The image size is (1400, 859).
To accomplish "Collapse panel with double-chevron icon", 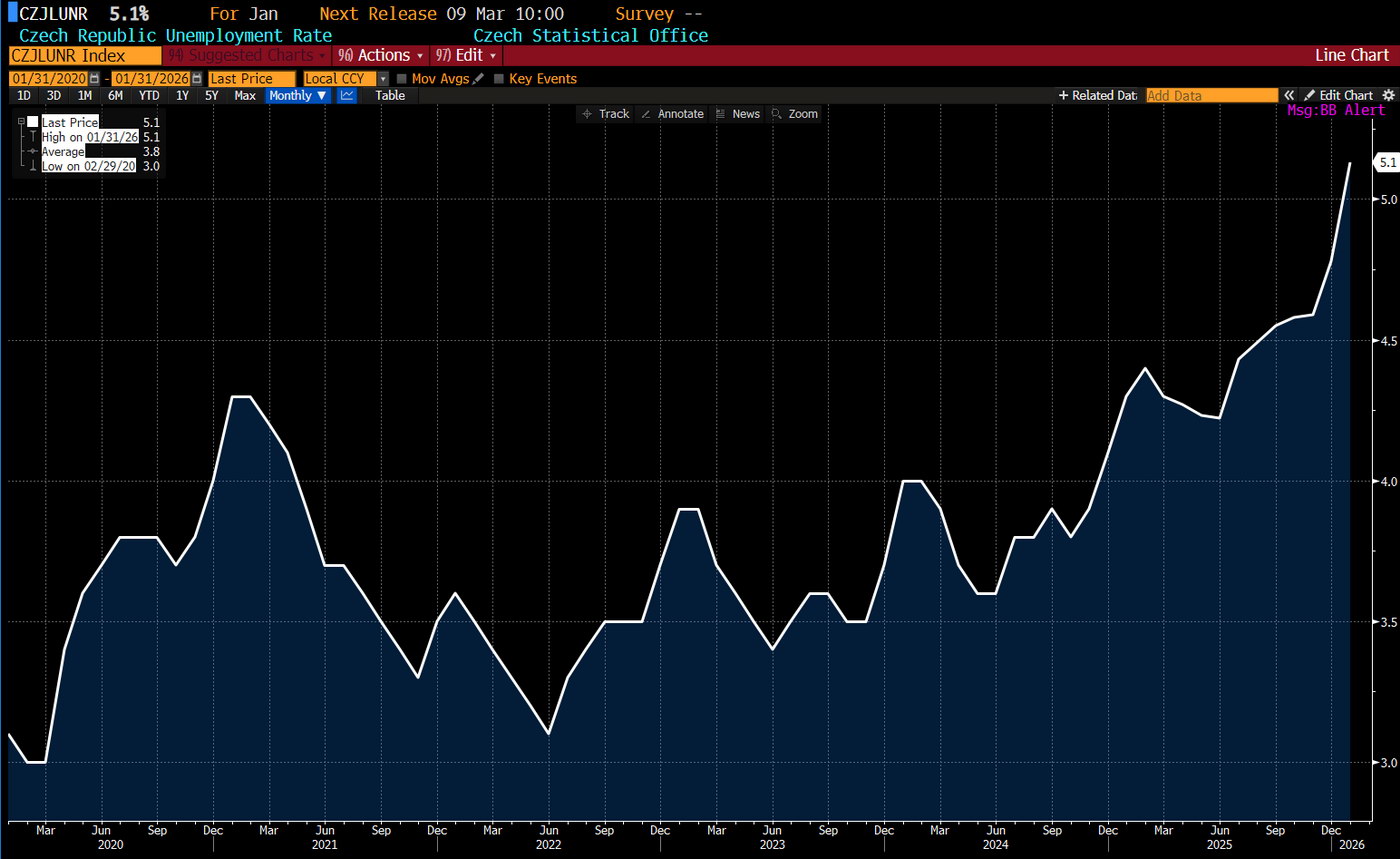I will [1290, 95].
